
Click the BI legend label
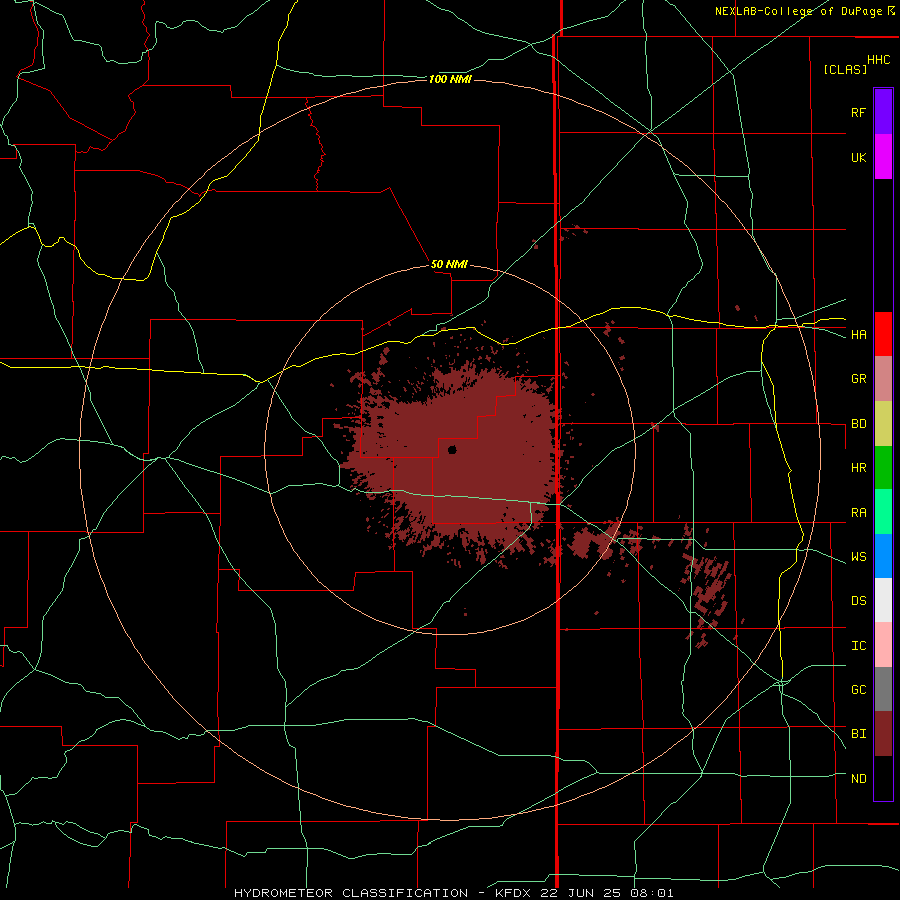click(858, 734)
